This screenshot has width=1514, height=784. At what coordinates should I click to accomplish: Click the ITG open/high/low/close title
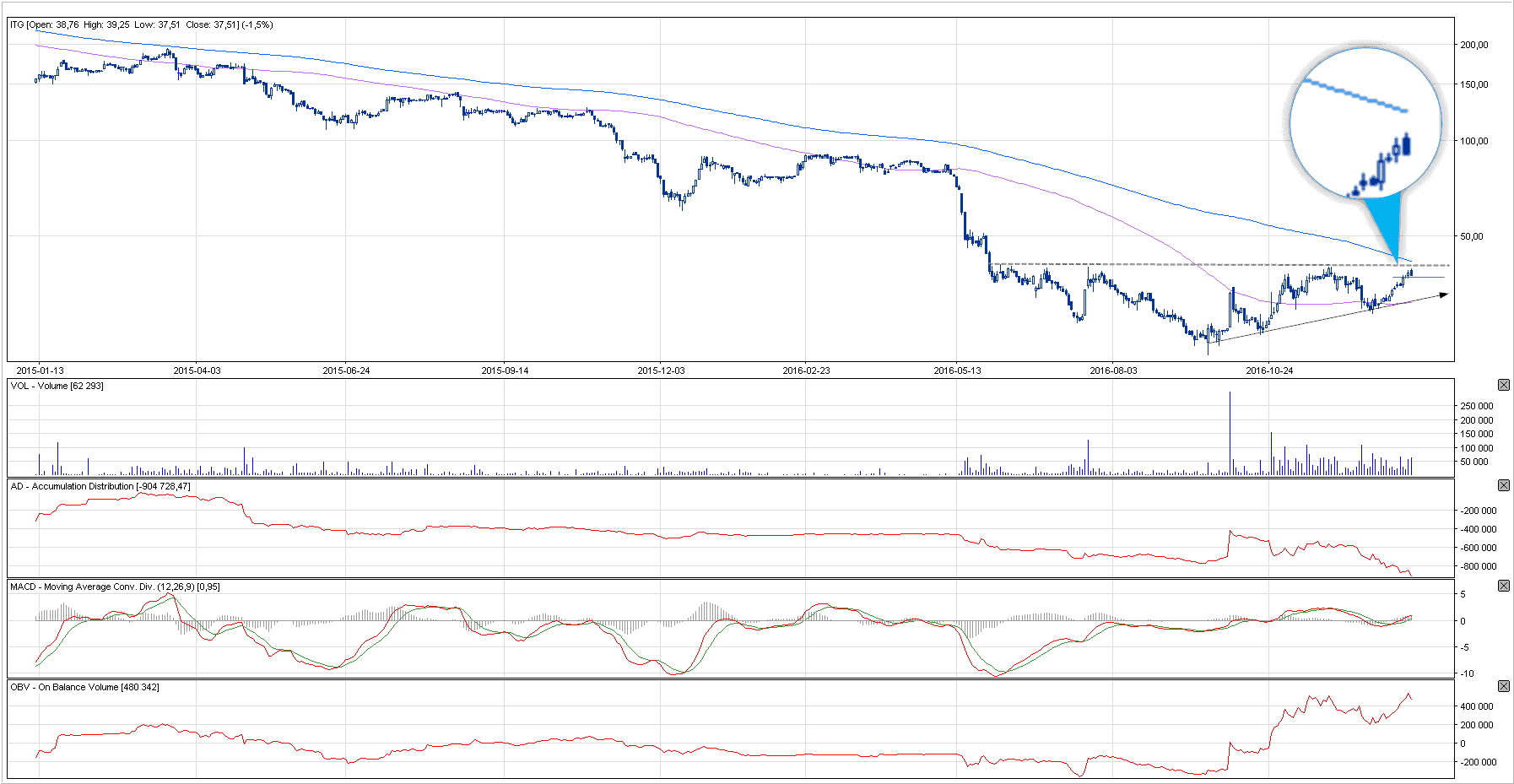coord(141,24)
